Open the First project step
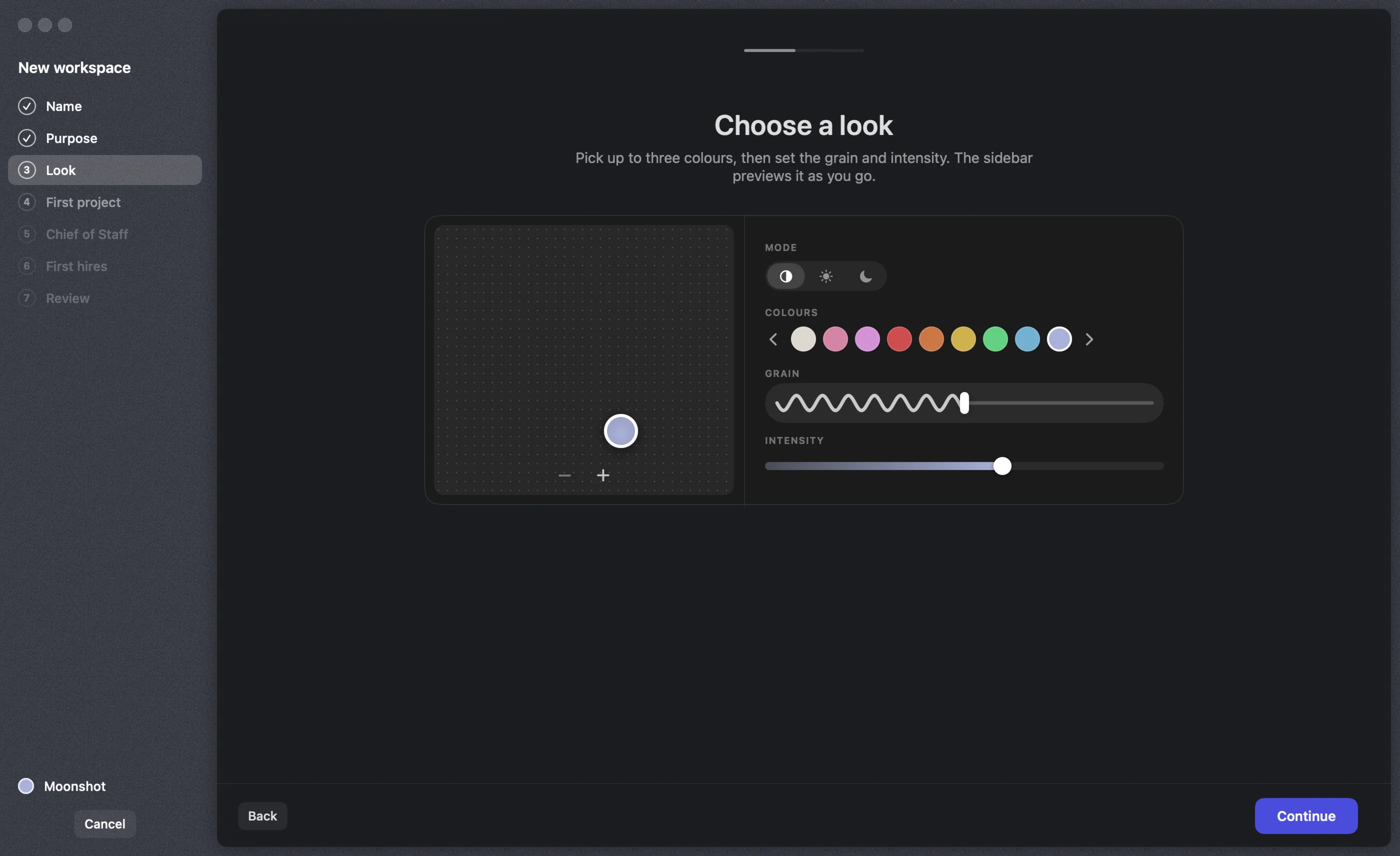Screen dimensions: 1400x856 [x=104, y=202]
